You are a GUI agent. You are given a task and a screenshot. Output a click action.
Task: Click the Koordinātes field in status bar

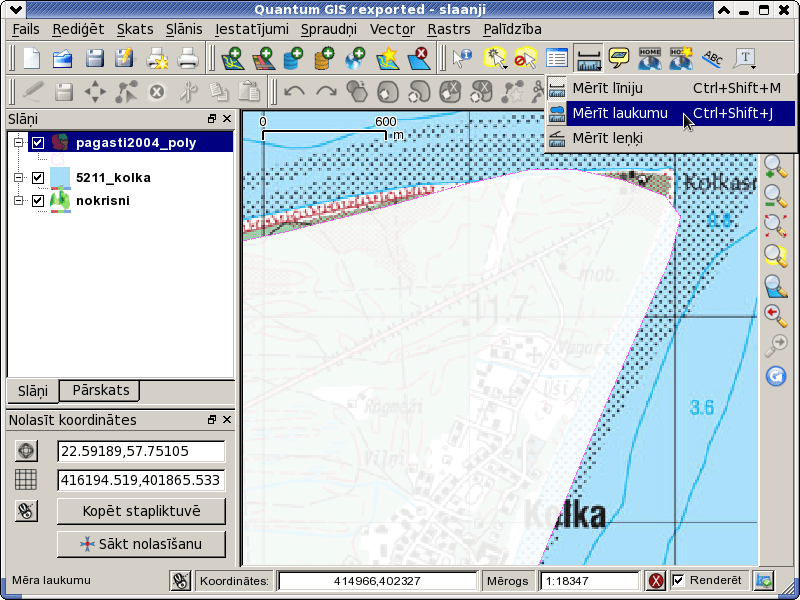(377, 581)
